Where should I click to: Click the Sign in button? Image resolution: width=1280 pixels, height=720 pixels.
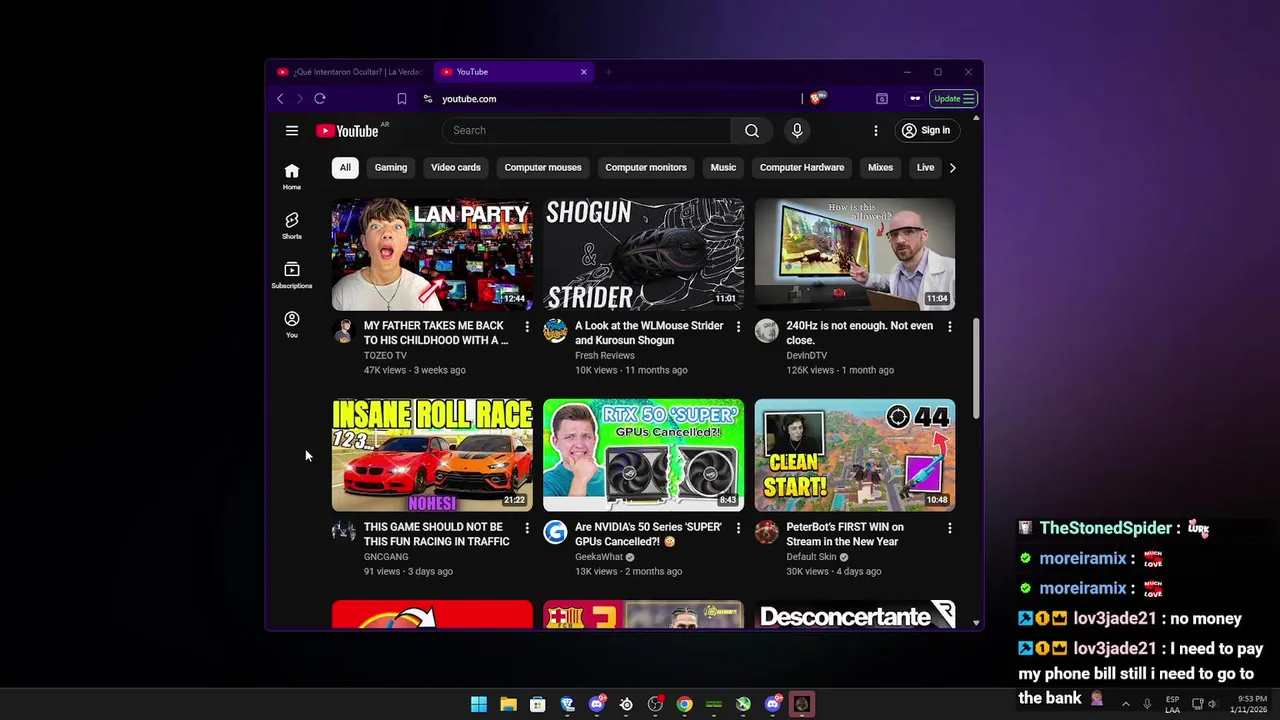click(926, 130)
